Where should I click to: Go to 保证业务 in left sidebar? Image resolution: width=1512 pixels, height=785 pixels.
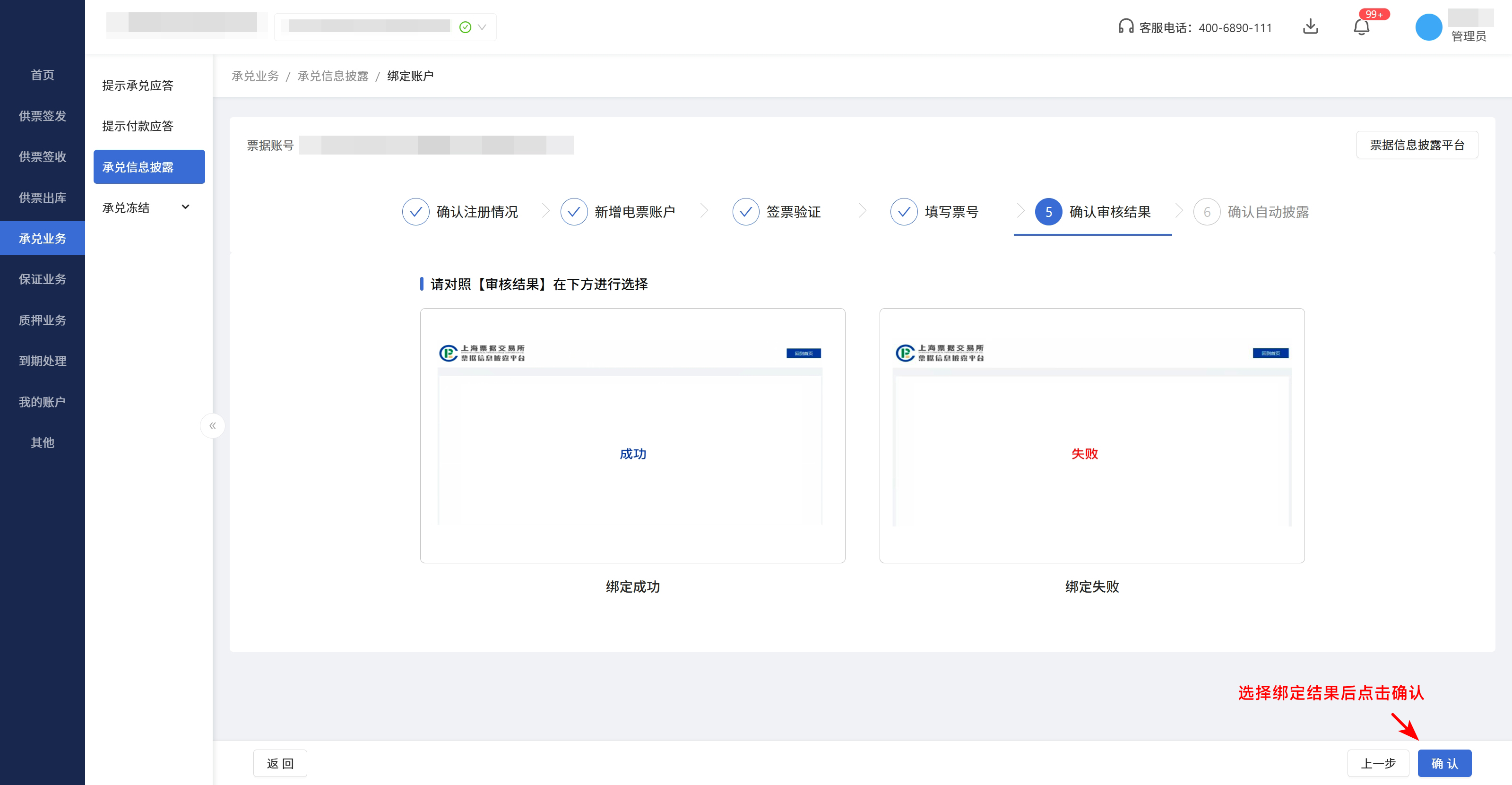[x=42, y=279]
